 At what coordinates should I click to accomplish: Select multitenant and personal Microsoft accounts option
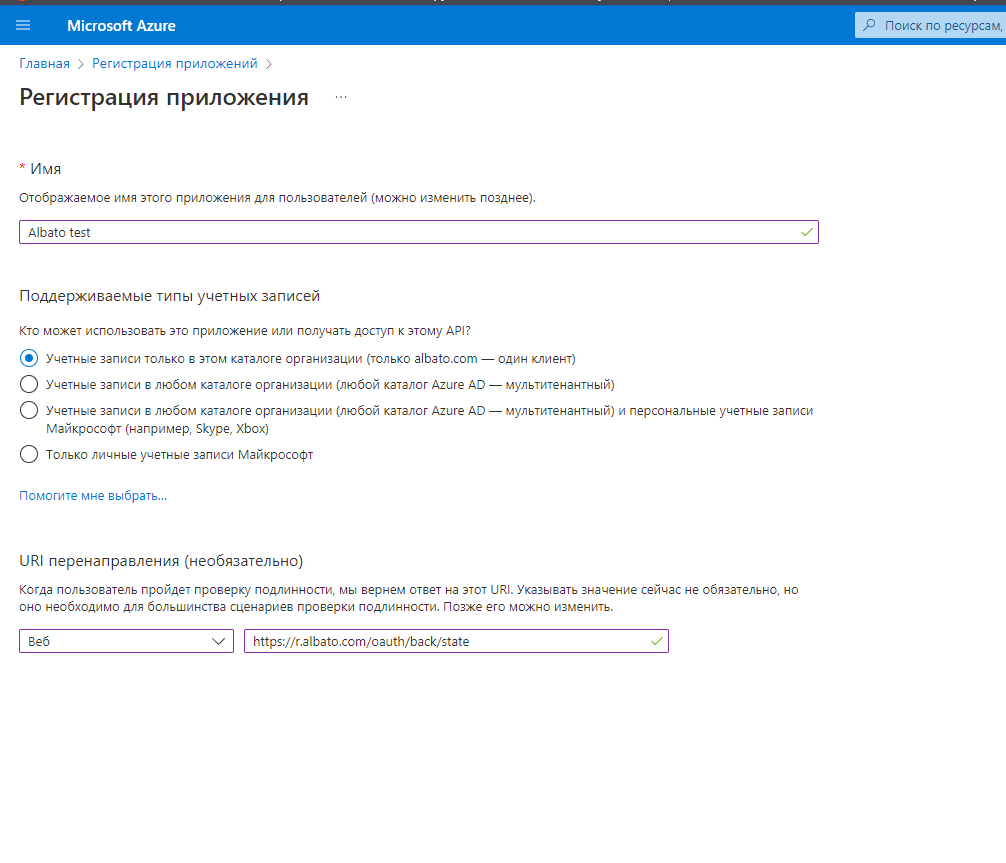pyautogui.click(x=29, y=410)
